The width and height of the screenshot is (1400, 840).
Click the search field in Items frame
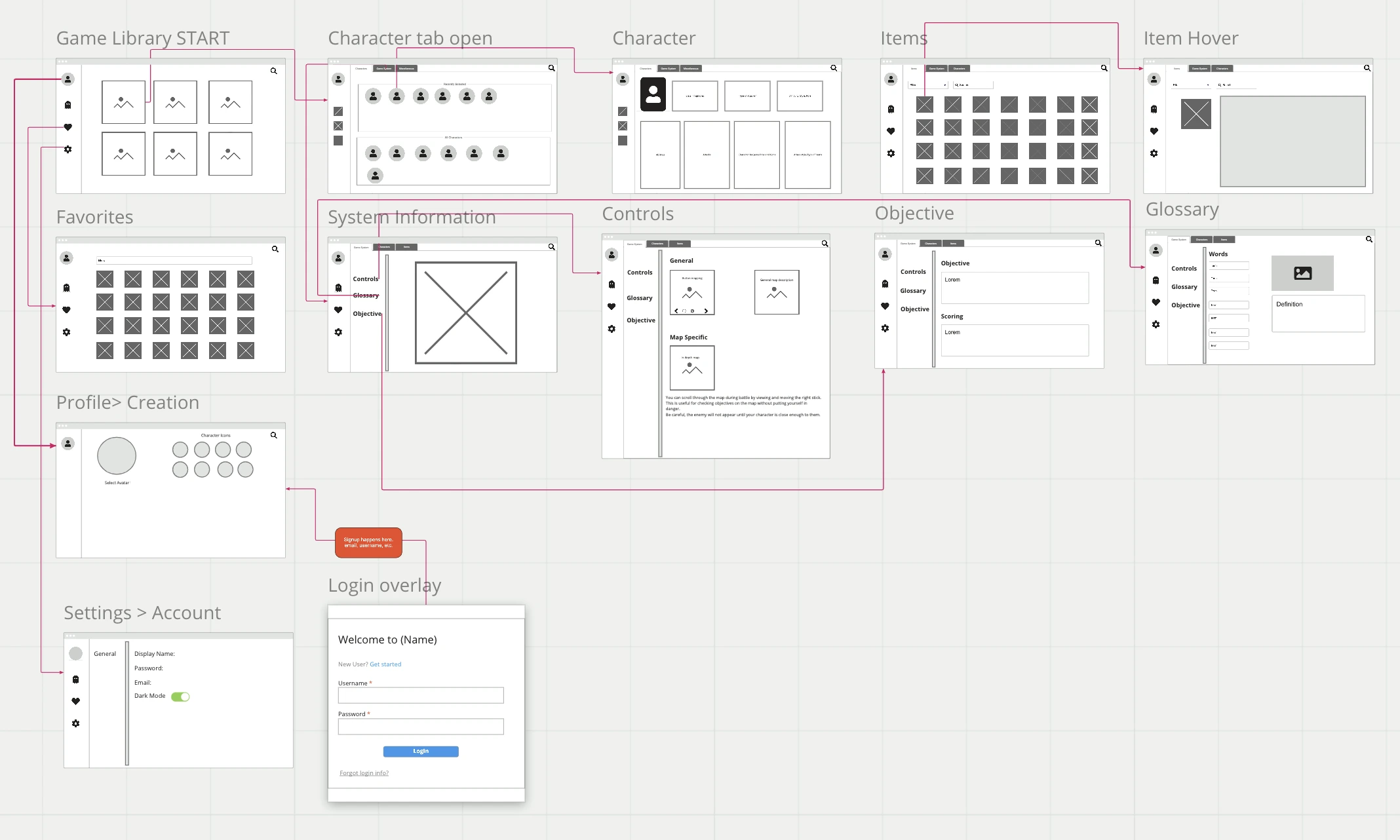point(973,85)
